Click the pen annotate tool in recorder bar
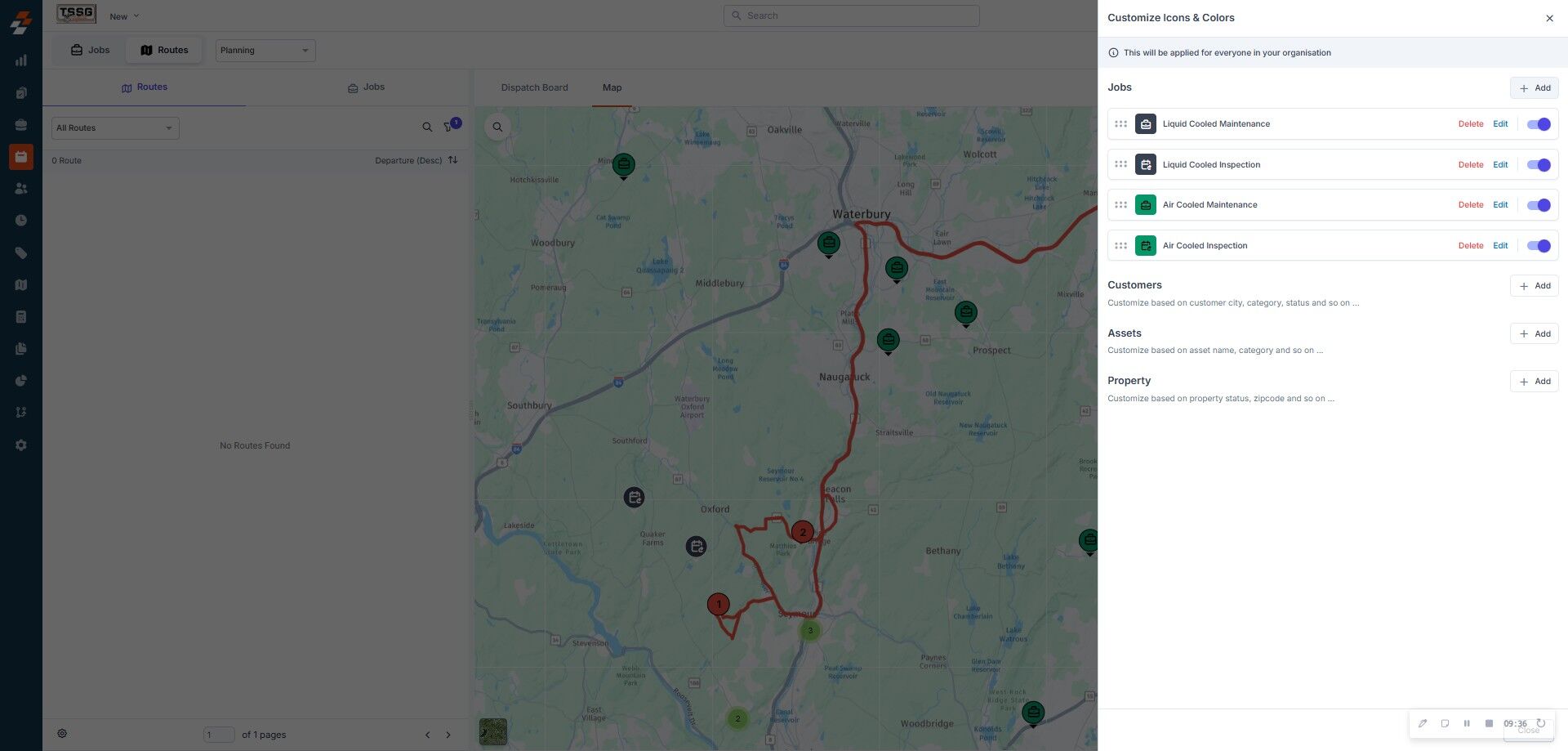 pyautogui.click(x=1423, y=723)
